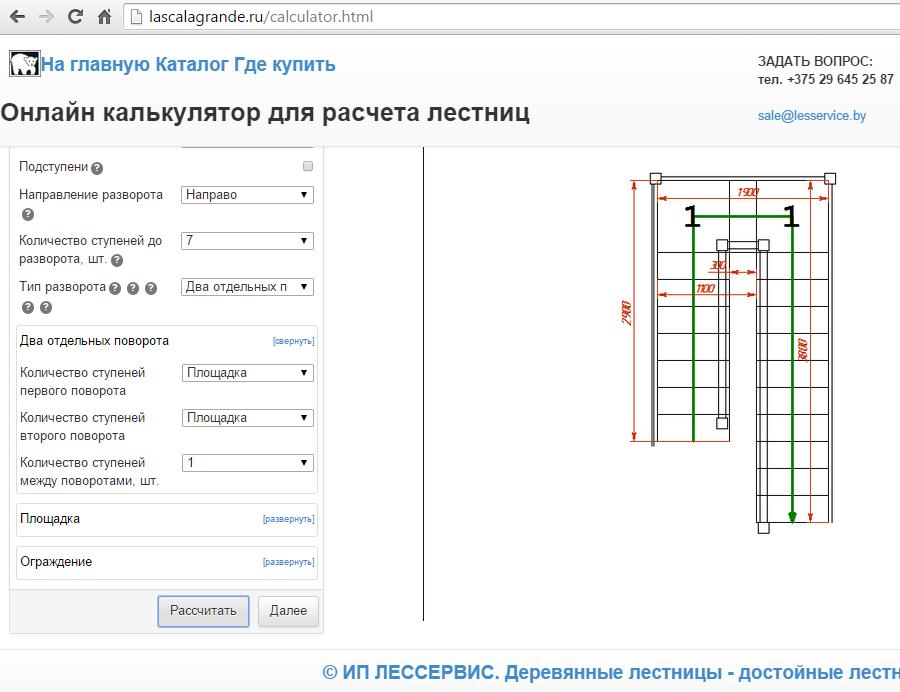Open the Каталог menu link
Screen dimensions: 900x692
[192, 65]
